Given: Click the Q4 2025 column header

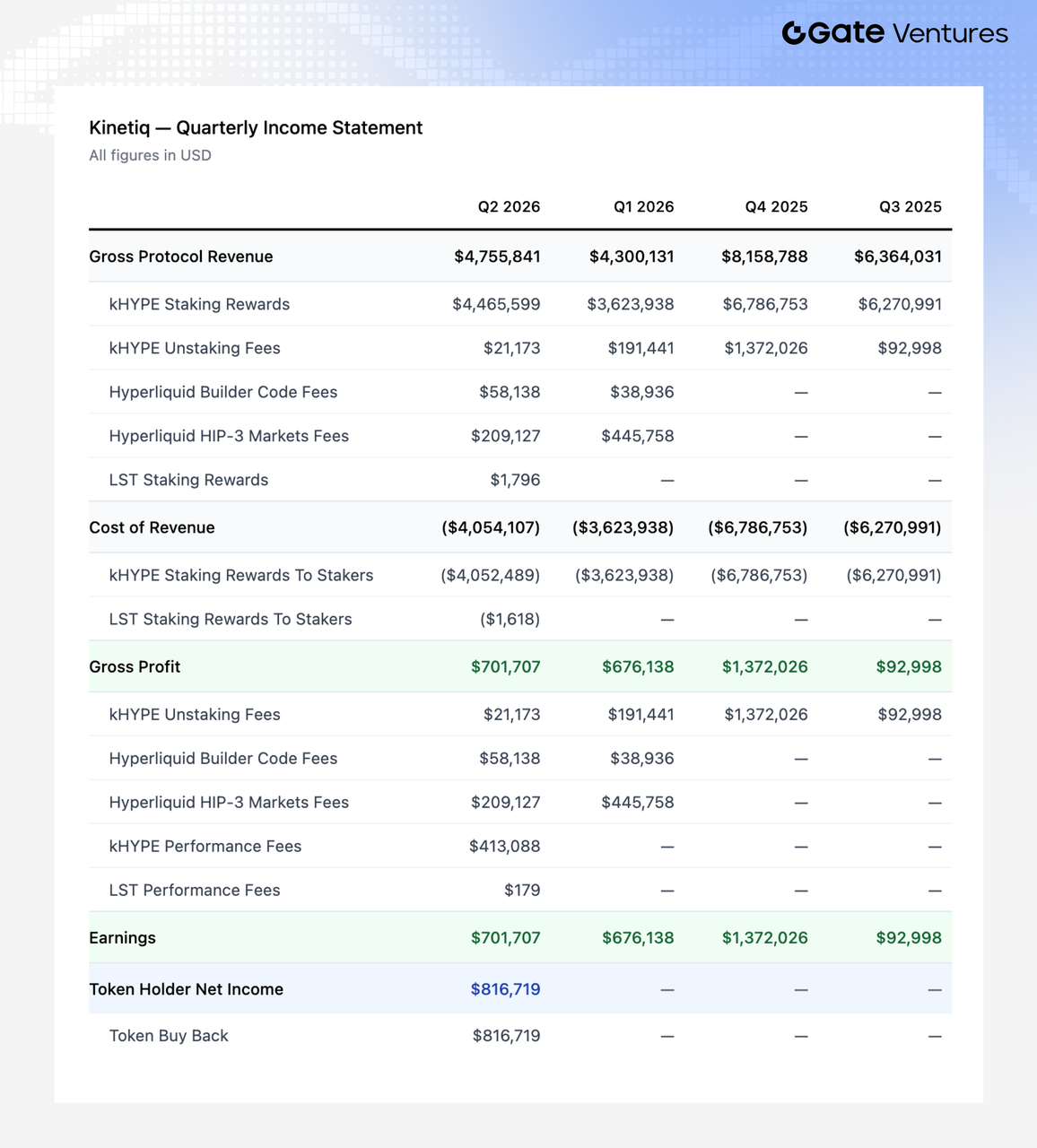Looking at the screenshot, I should pyautogui.click(x=777, y=207).
